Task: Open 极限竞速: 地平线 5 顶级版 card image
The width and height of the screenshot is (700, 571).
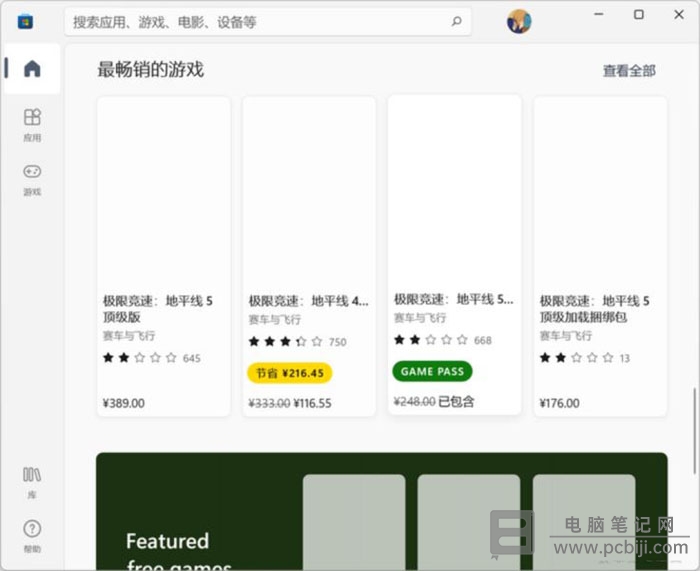Action: [x=164, y=192]
